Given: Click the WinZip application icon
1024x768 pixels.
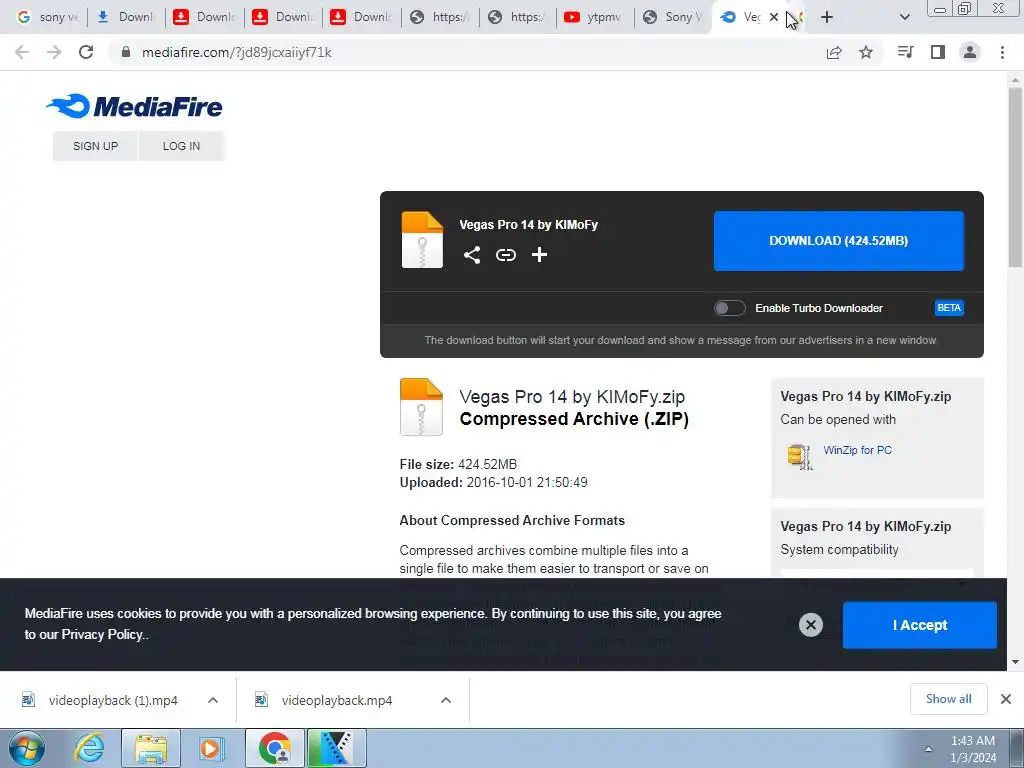Looking at the screenshot, I should pyautogui.click(x=799, y=456).
